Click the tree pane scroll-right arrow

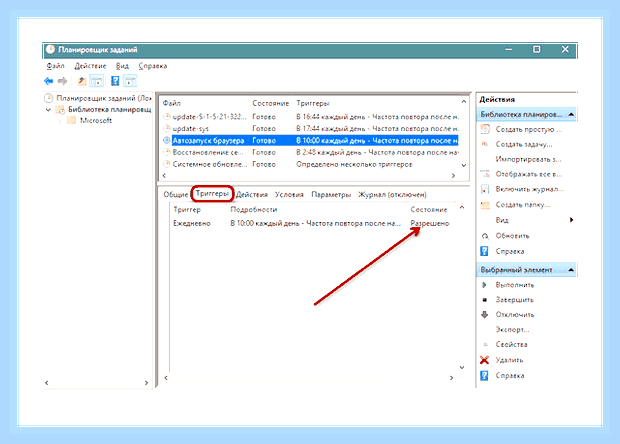point(146,383)
